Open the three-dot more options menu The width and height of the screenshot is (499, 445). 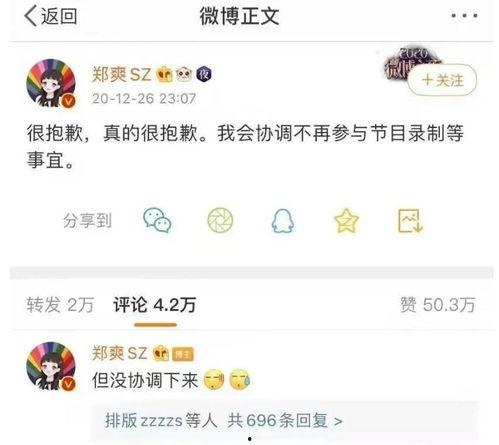click(x=465, y=15)
